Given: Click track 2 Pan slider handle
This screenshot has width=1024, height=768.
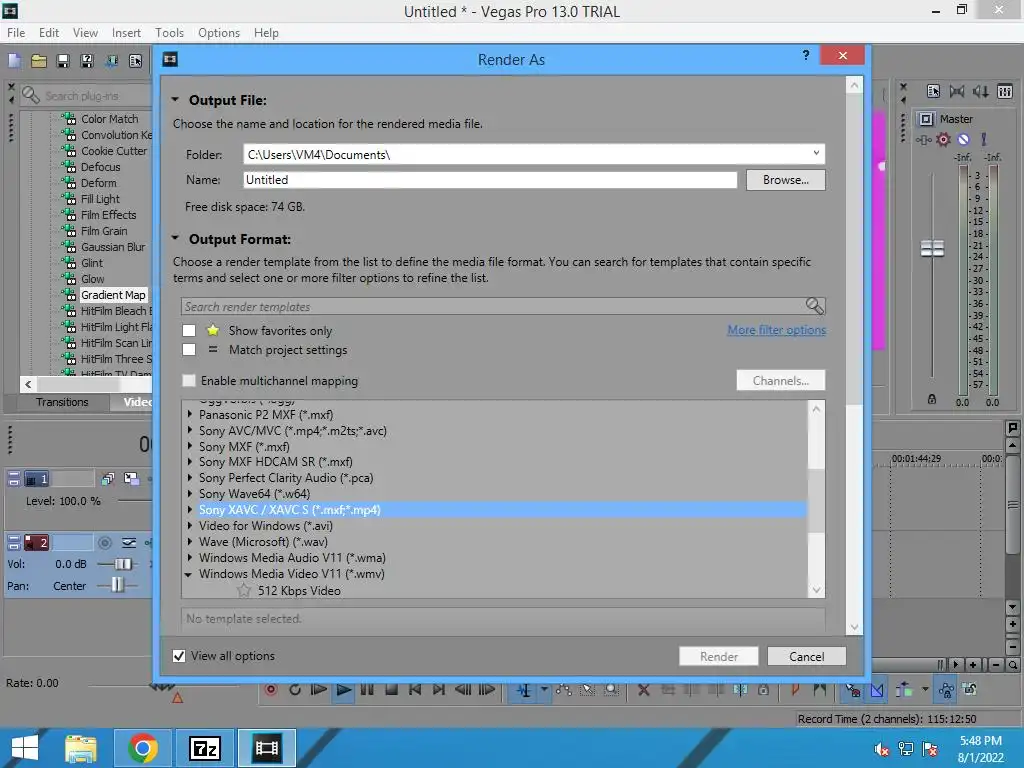Looking at the screenshot, I should pyautogui.click(x=117, y=584).
